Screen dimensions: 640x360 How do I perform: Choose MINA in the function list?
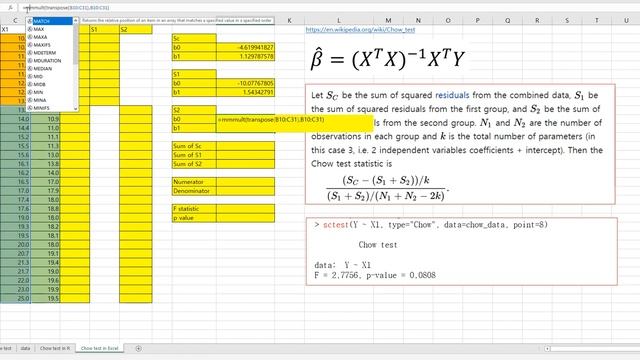pos(40,100)
